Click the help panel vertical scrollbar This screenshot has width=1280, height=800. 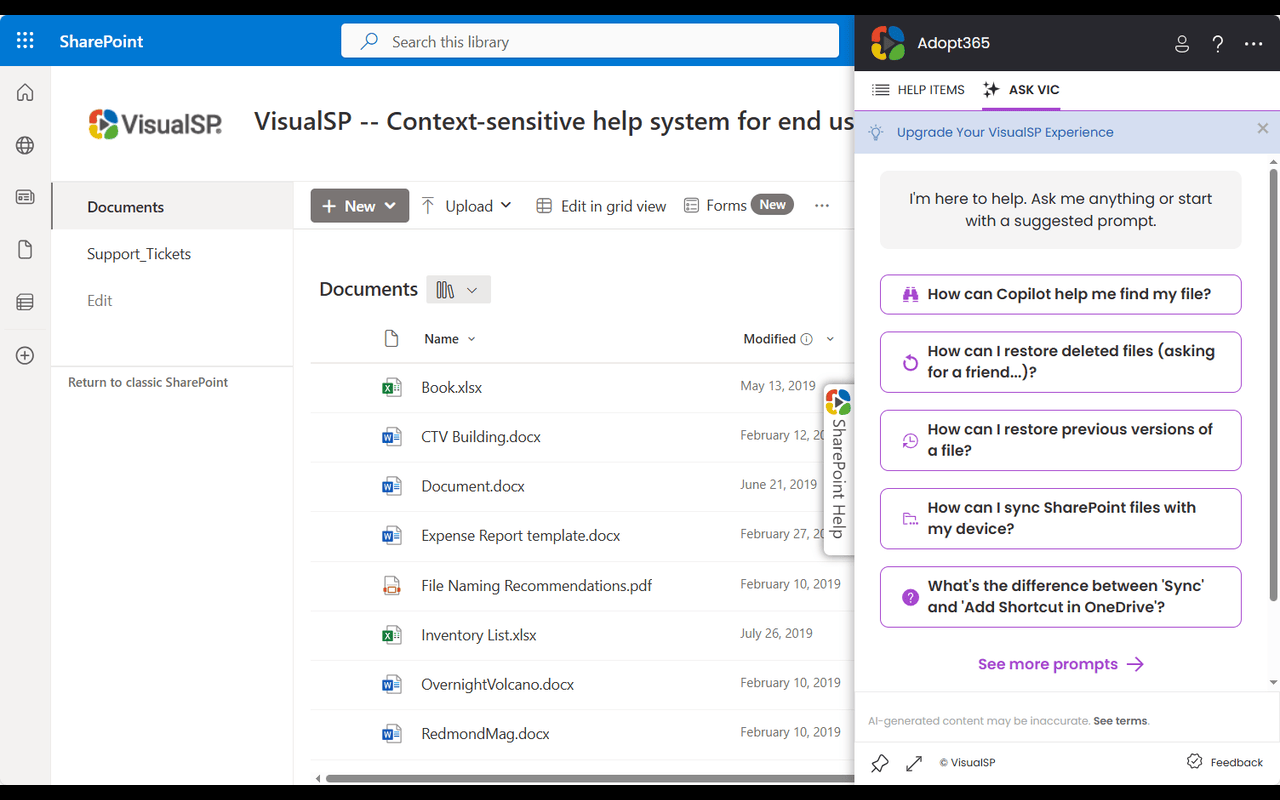pyautogui.click(x=1273, y=385)
